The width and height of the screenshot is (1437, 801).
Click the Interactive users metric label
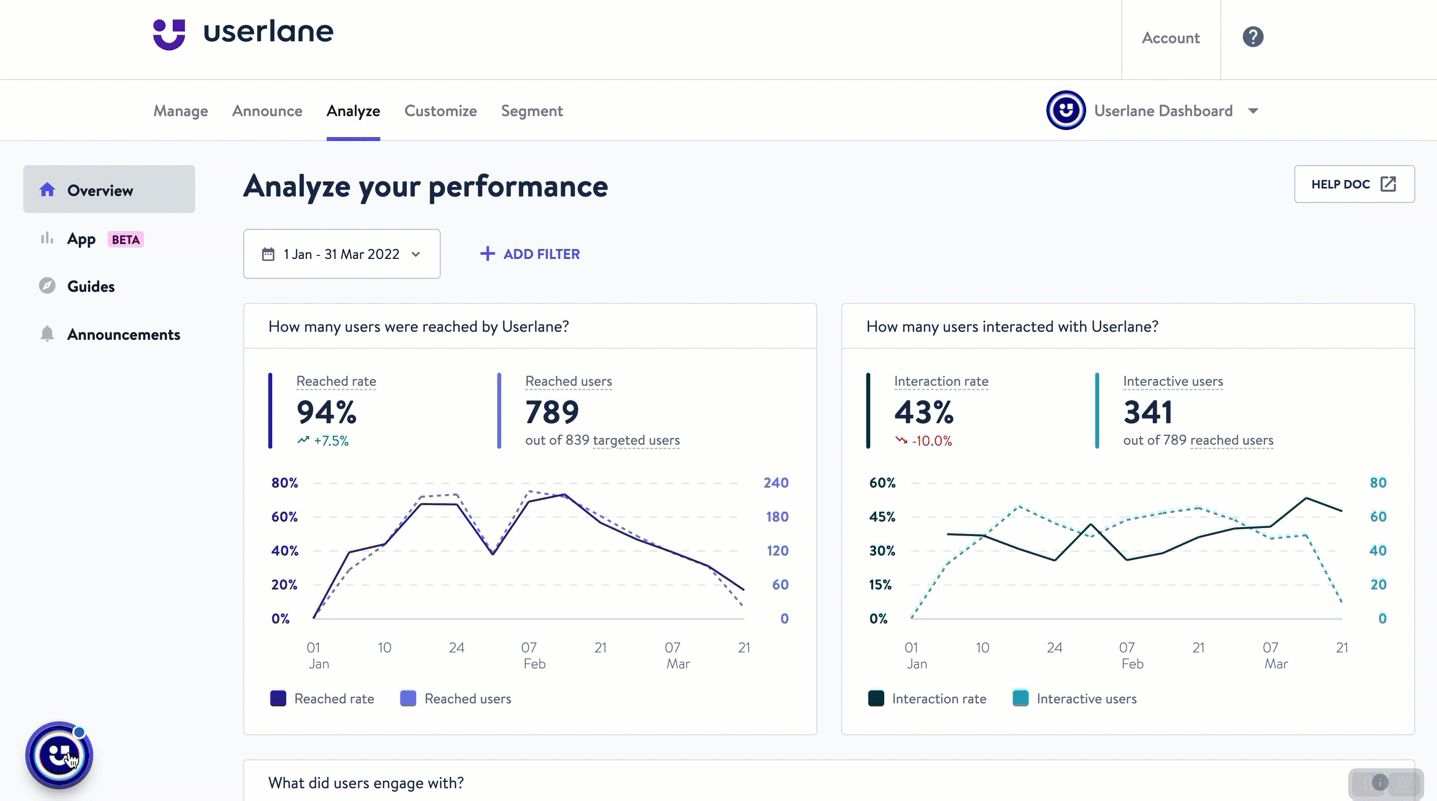(x=1173, y=381)
